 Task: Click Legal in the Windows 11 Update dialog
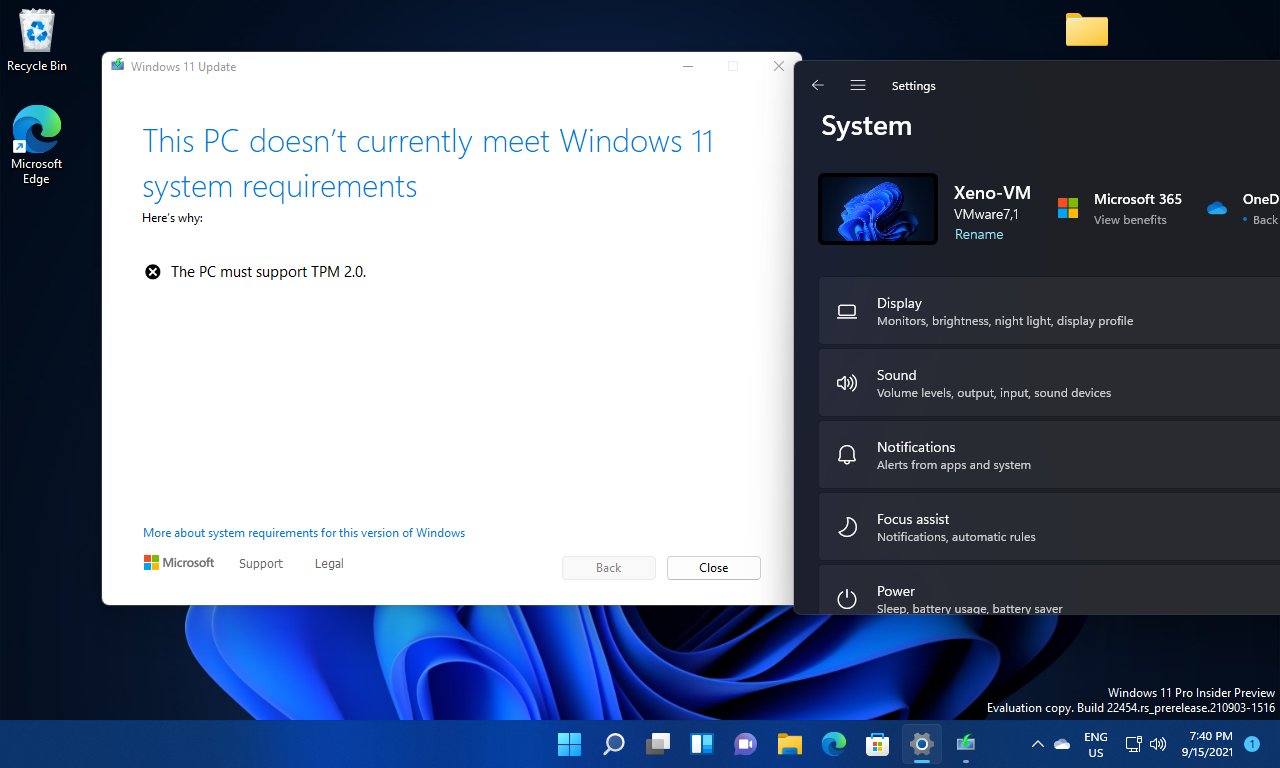pos(329,563)
